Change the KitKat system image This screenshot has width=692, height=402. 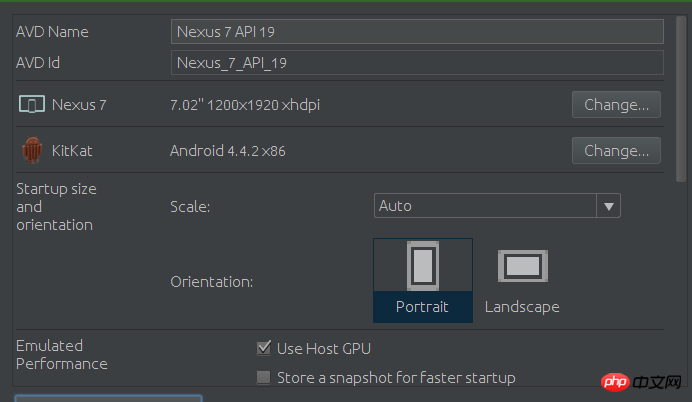click(x=616, y=150)
